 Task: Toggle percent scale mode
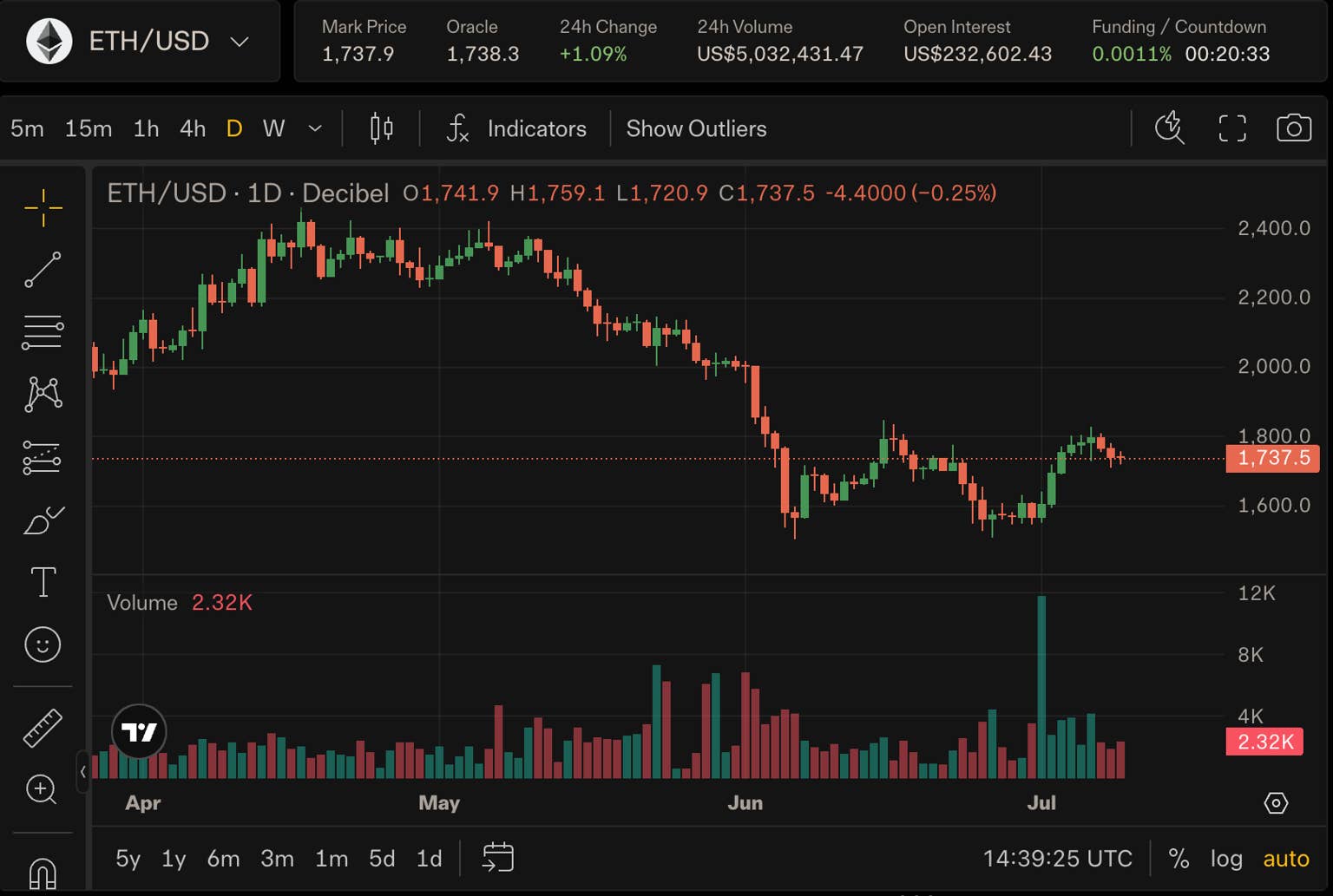1179,859
